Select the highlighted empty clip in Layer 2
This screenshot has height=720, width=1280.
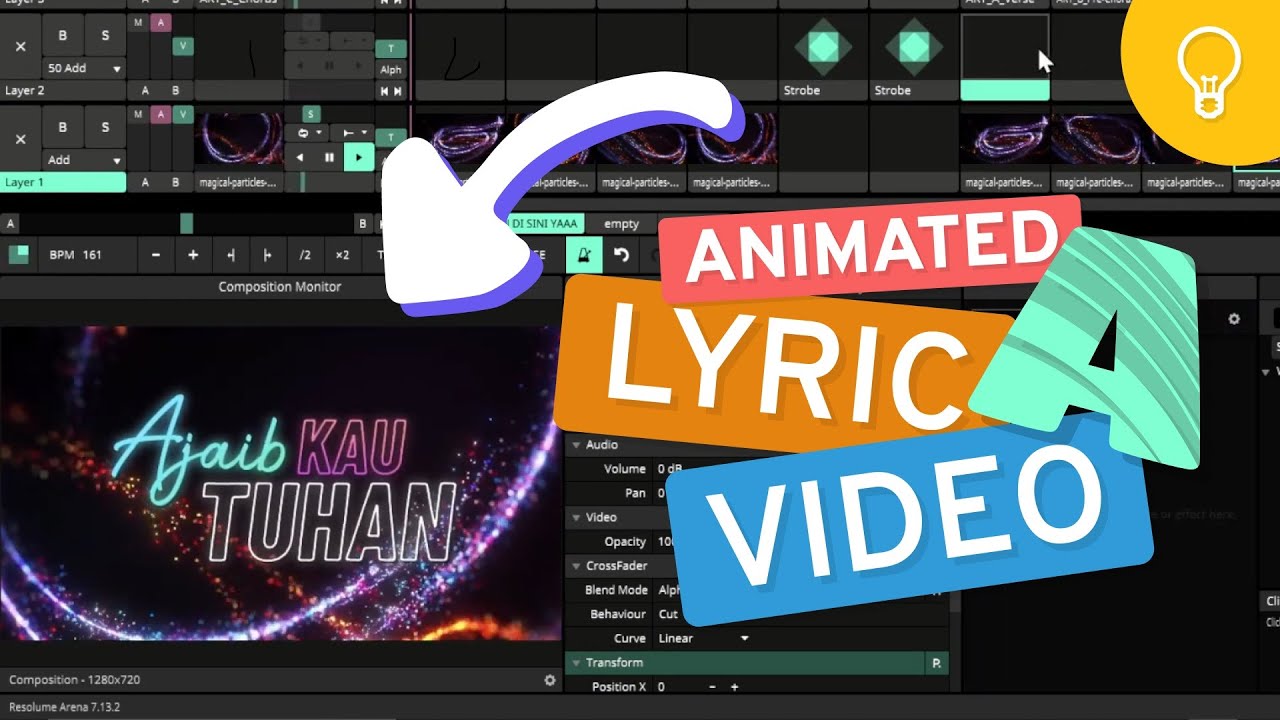pyautogui.click(x=1004, y=56)
